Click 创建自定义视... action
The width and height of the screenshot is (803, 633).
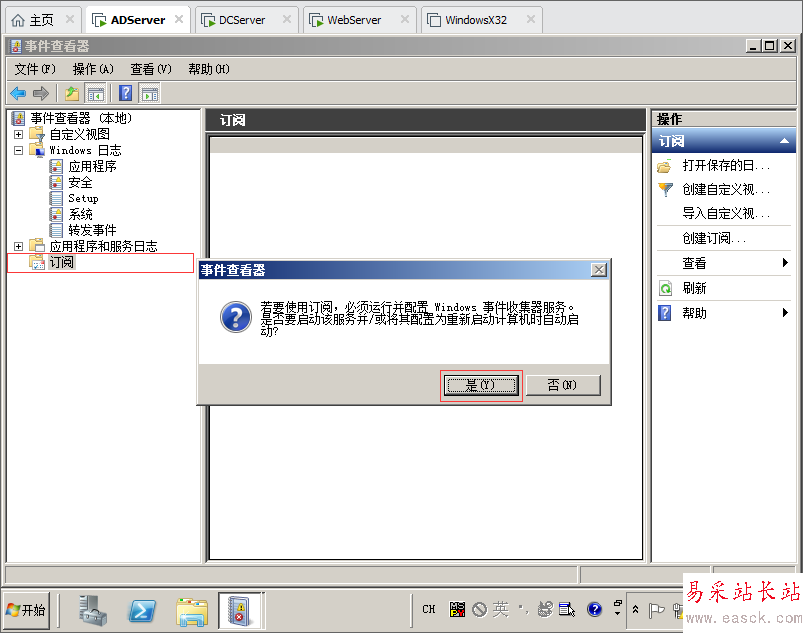(x=725, y=189)
